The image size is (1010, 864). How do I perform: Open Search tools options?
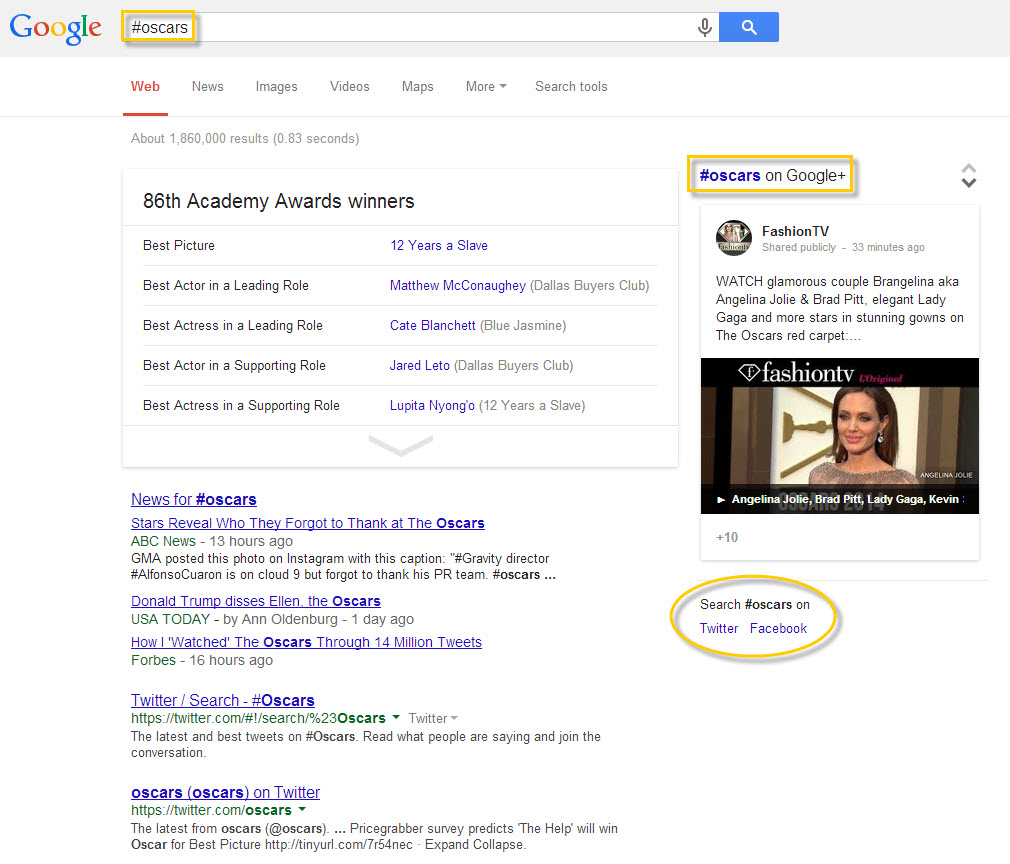pyautogui.click(x=570, y=87)
